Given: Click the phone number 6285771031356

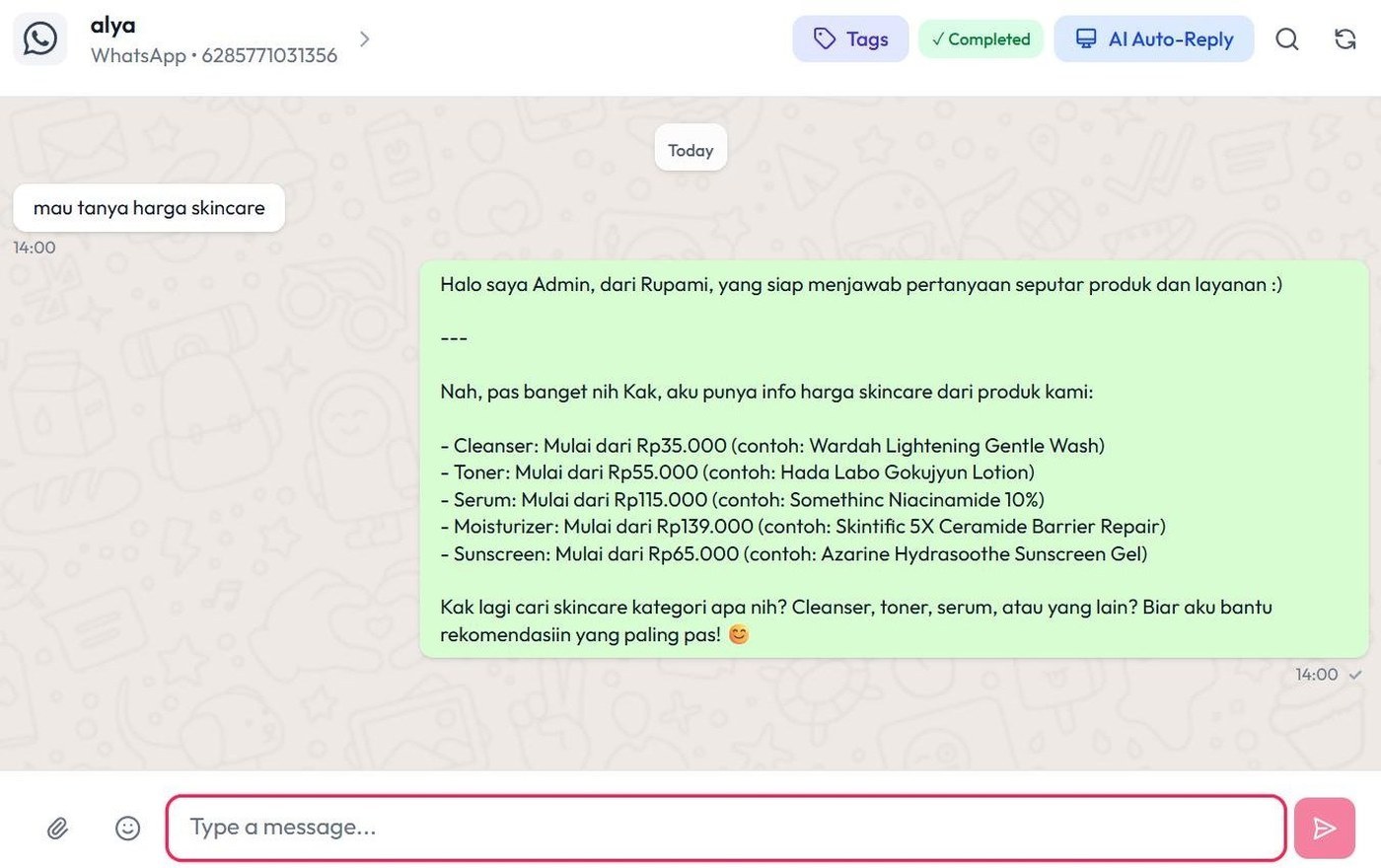Looking at the screenshot, I should 269,56.
